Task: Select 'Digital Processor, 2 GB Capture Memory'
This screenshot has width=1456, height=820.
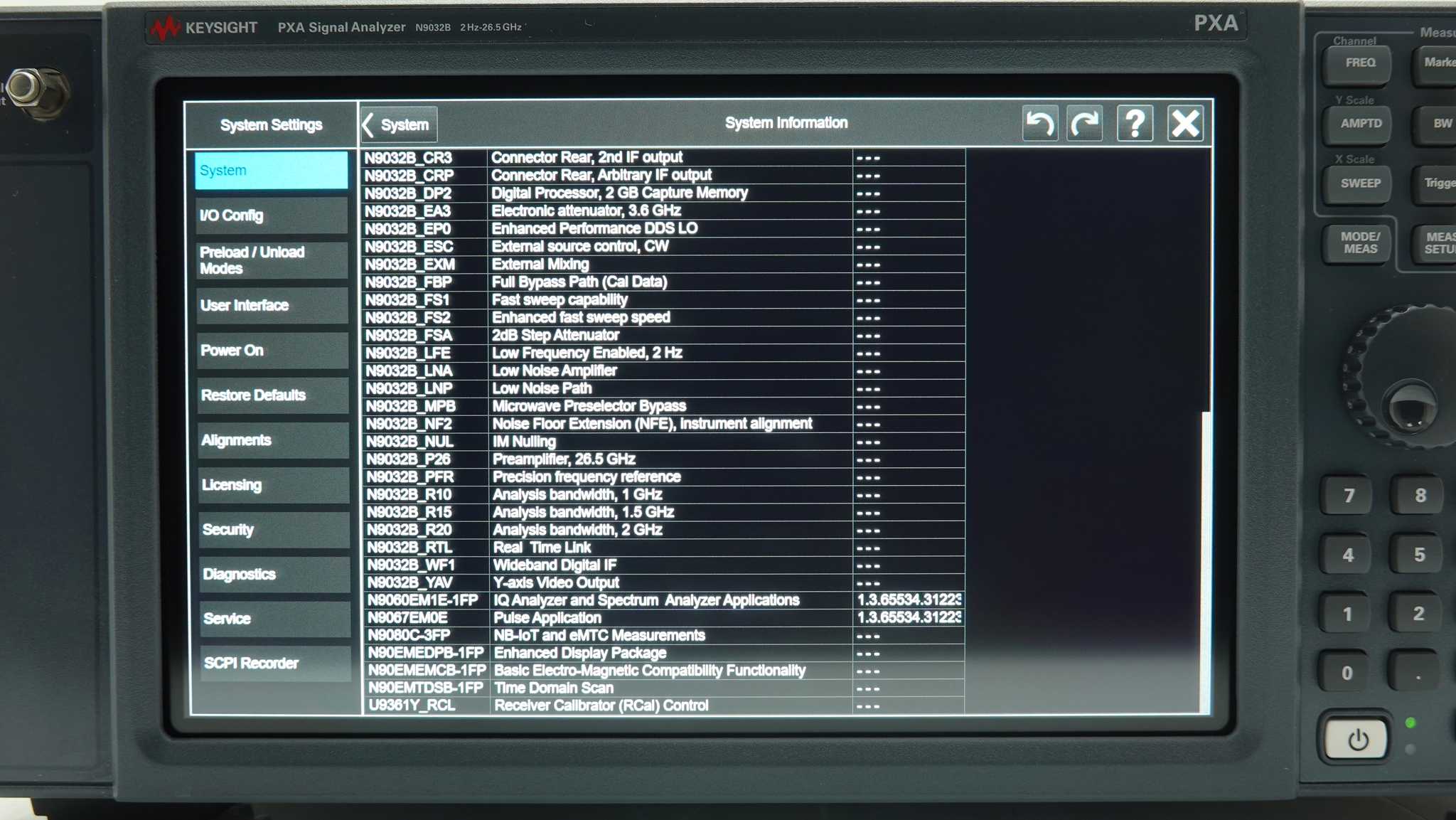Action: (619, 193)
